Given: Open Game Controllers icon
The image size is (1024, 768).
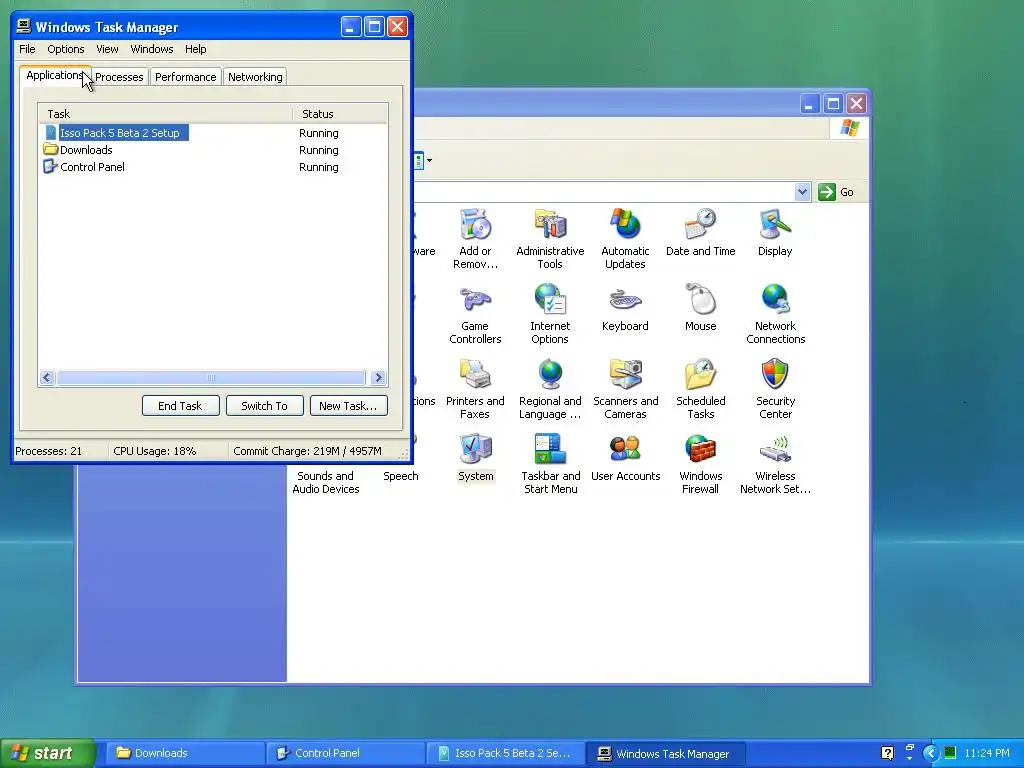Looking at the screenshot, I should pos(475,300).
